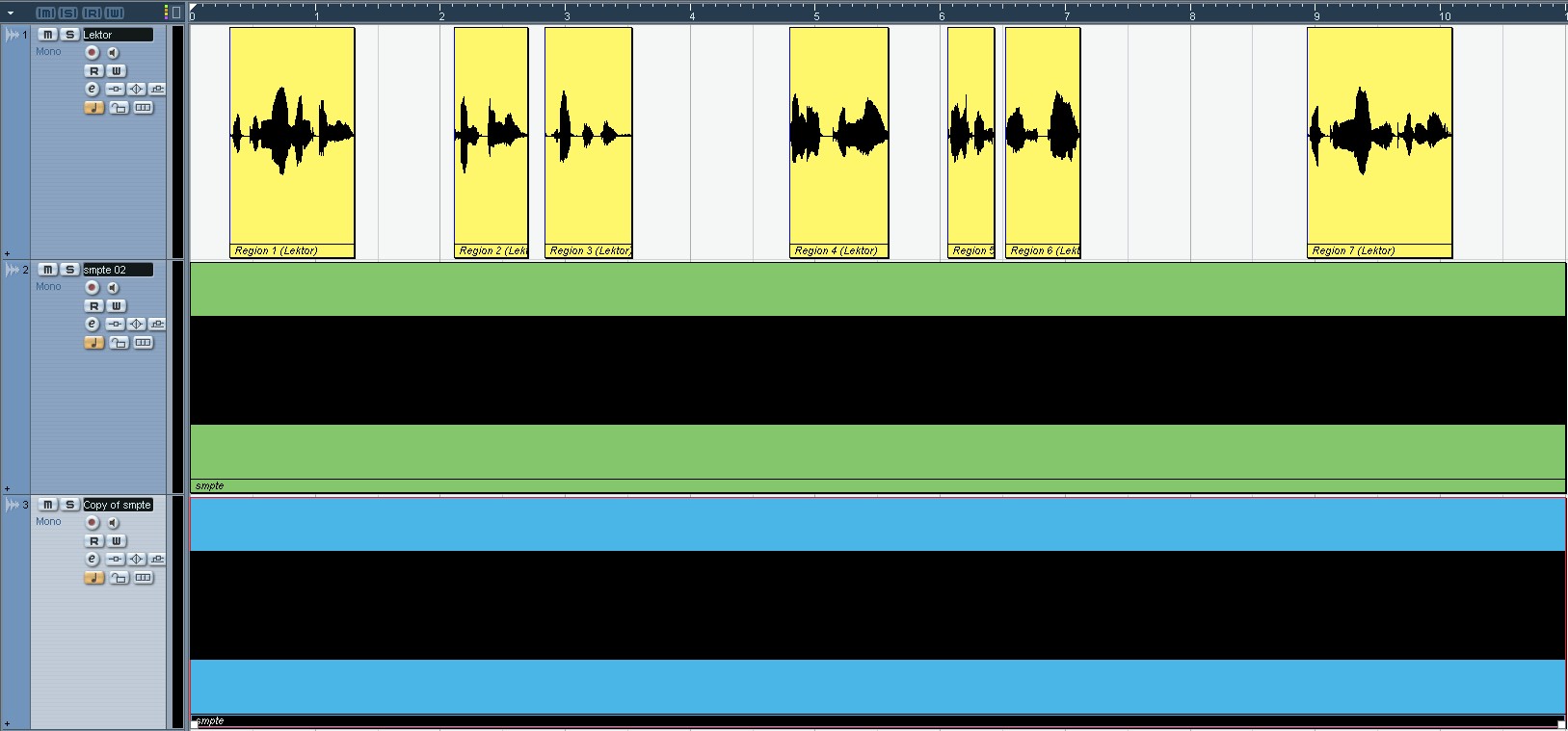Mute the Lektor track
This screenshot has width=1568, height=731.
(47, 35)
